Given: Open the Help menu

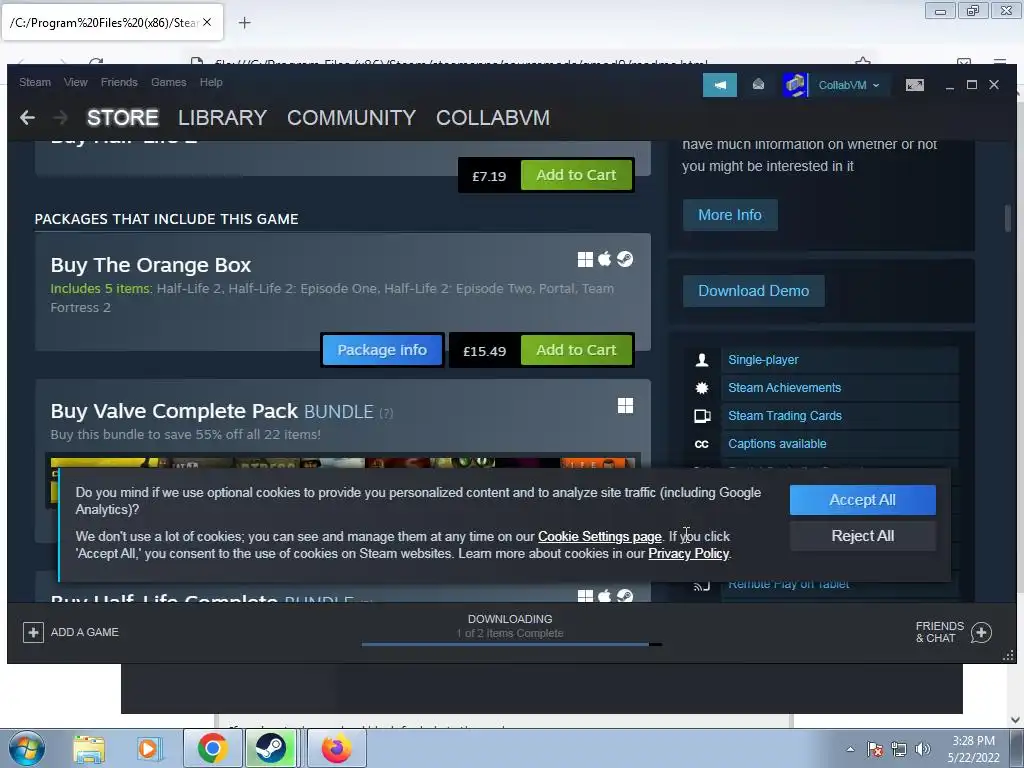Looking at the screenshot, I should pos(211,82).
